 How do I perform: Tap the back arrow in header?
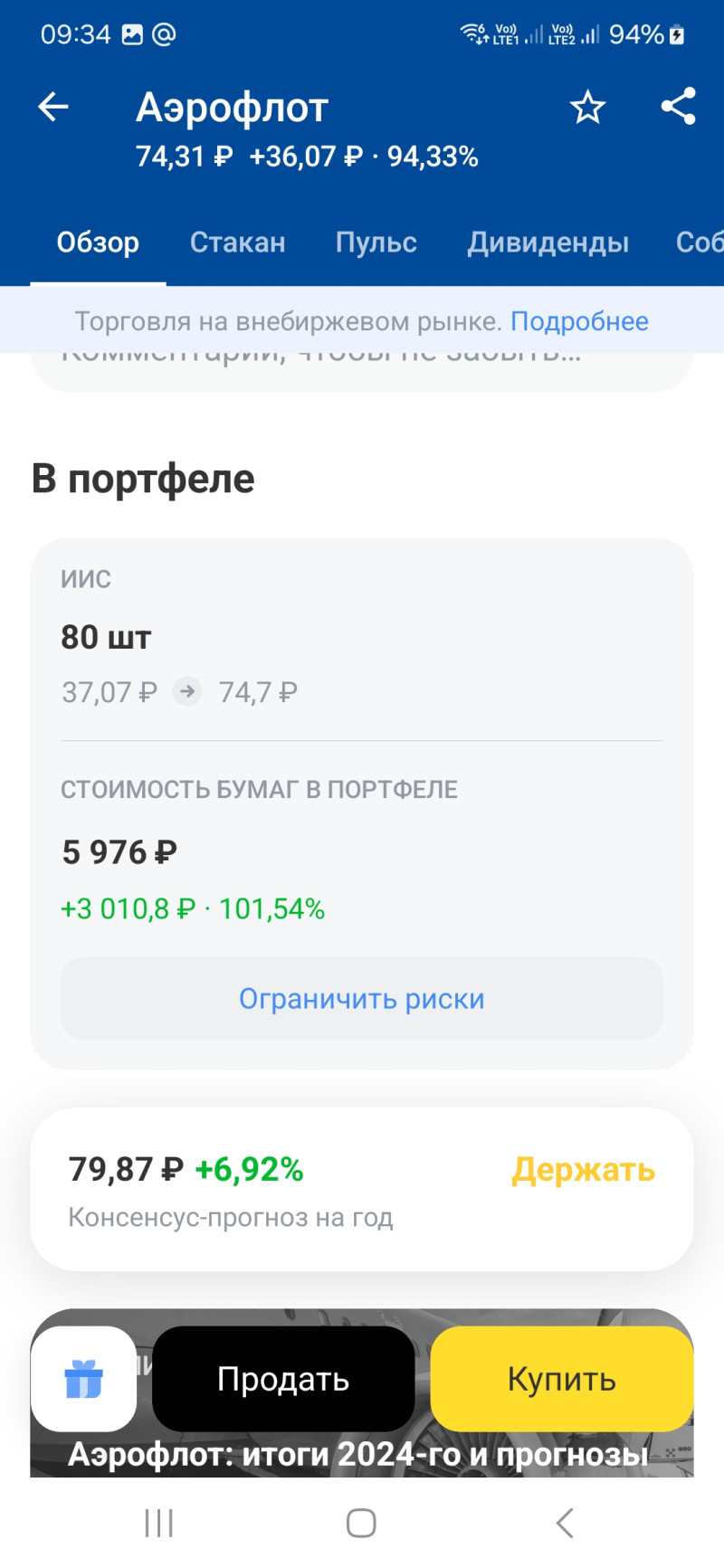tap(53, 108)
